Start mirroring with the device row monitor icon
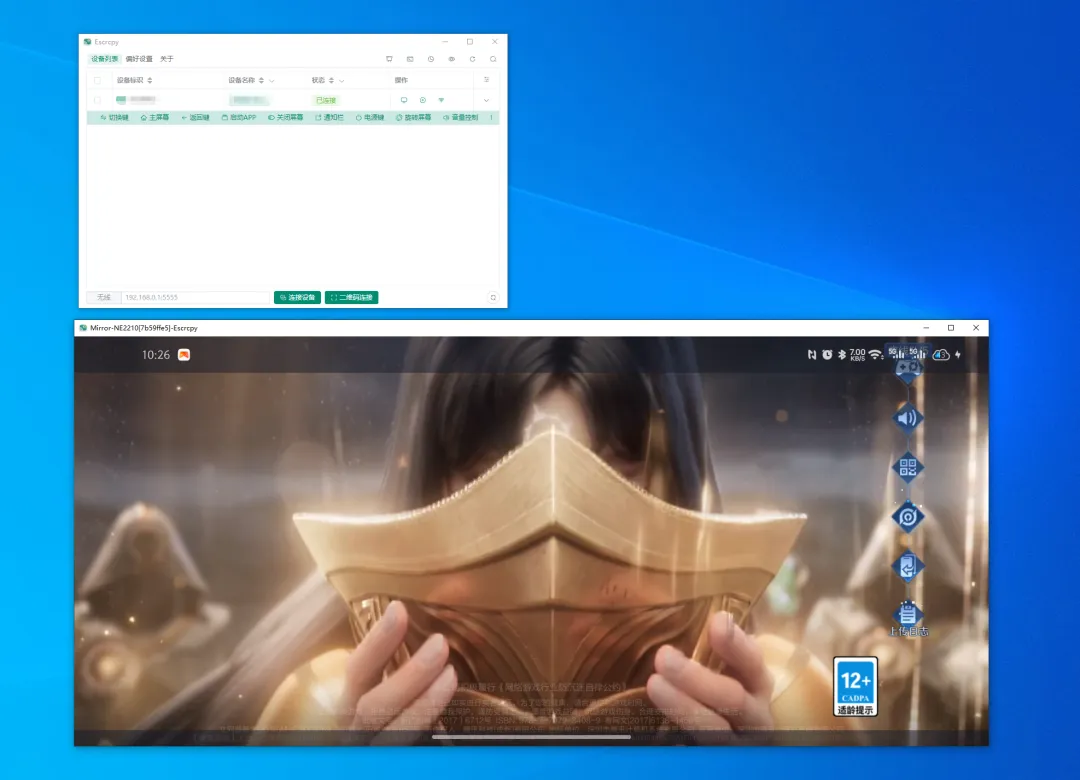Screen dimensions: 1080x780 point(404,101)
